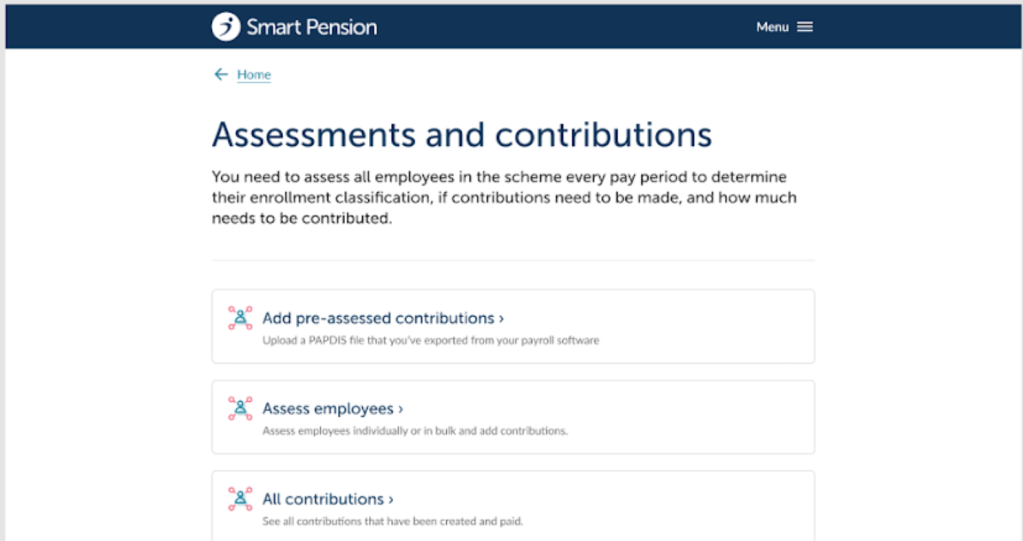
Task: Click the back arrow beside Home
Action: 221,75
